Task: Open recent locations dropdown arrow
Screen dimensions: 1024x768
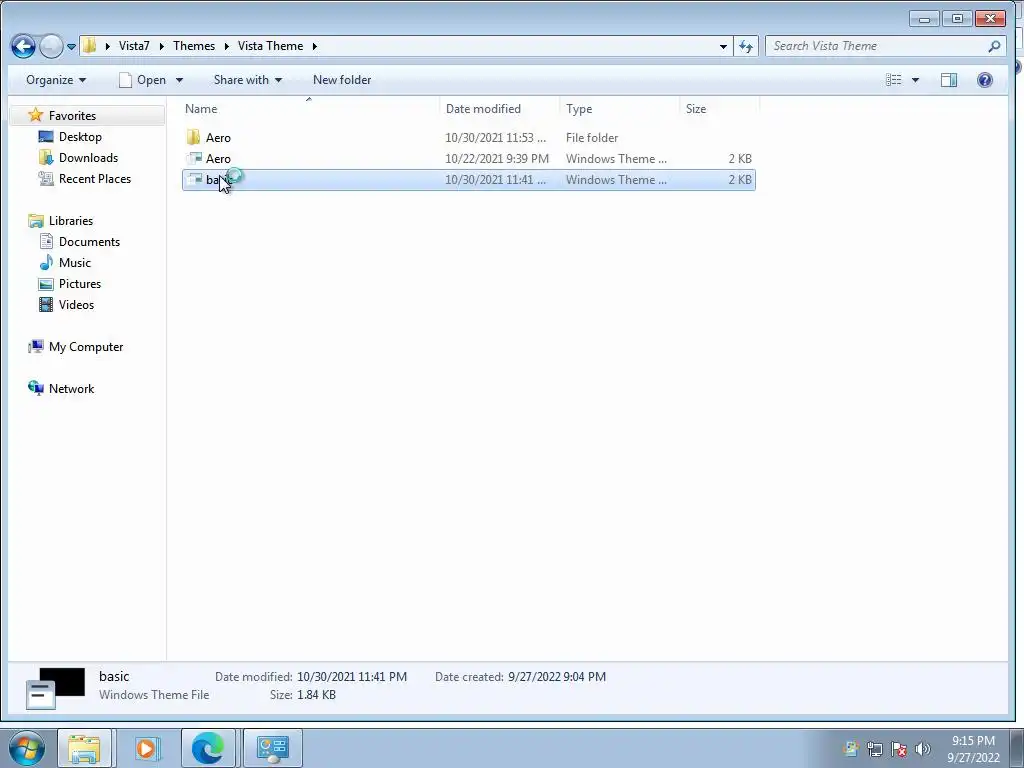Action: click(x=71, y=47)
